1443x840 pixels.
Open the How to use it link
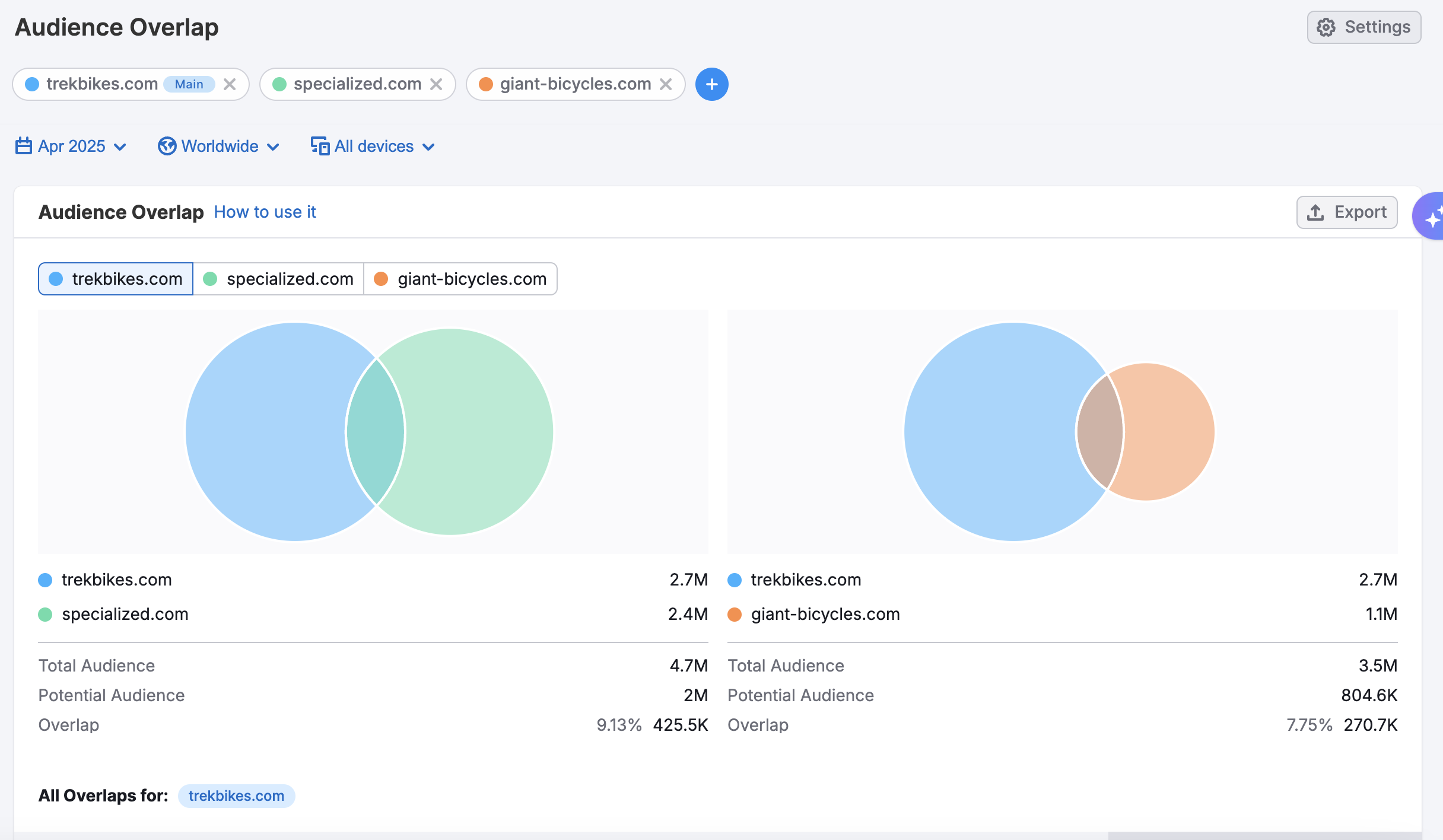pyautogui.click(x=265, y=212)
